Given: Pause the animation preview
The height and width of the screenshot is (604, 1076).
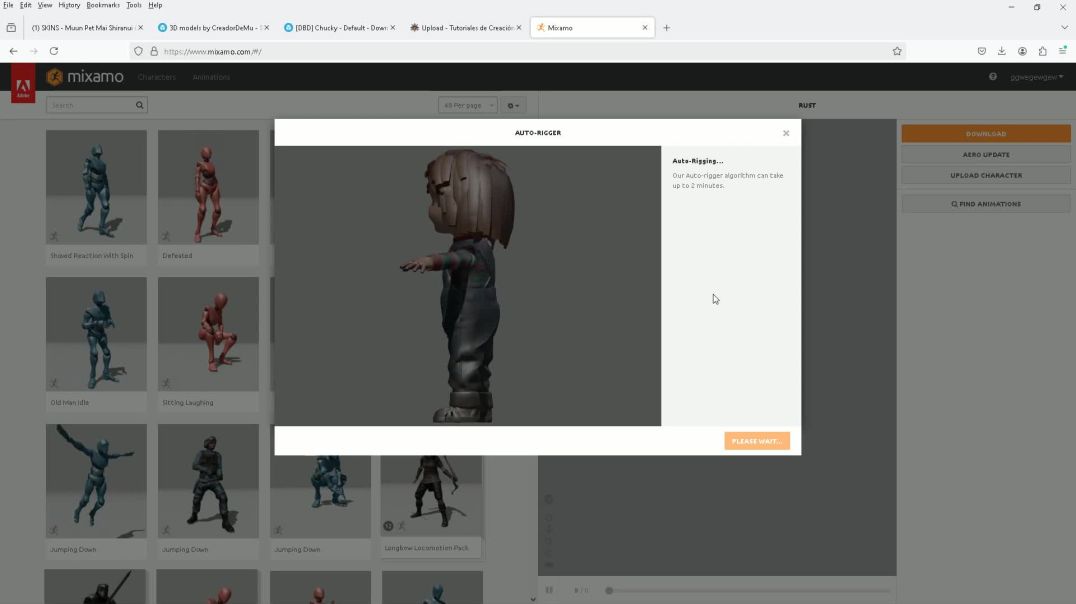Looking at the screenshot, I should pyautogui.click(x=549, y=590).
